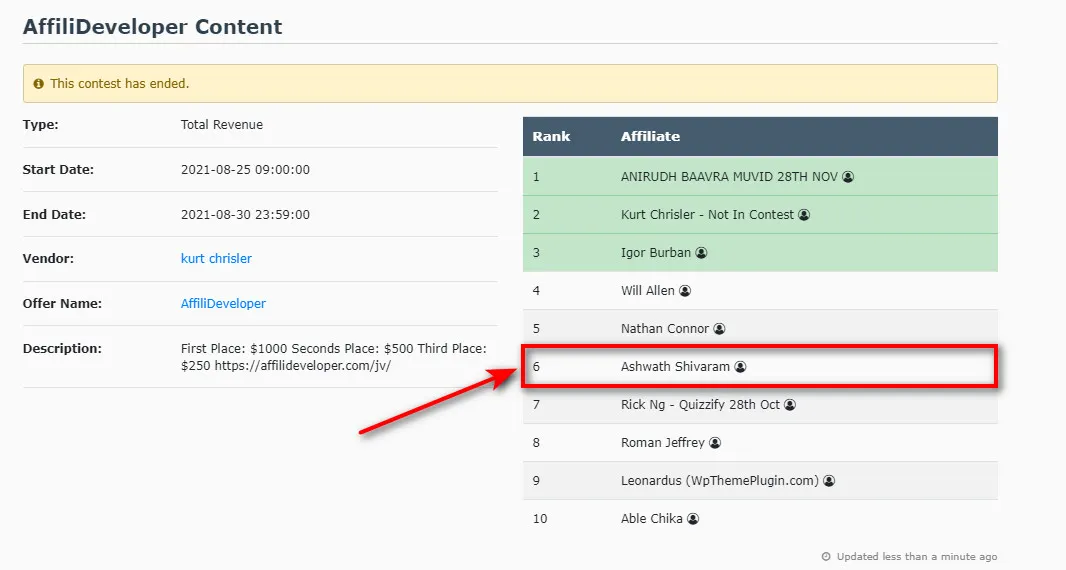Viewport: 1066px width, 570px height.
Task: Click the Roman Jeffrey affiliate name
Action: pos(662,443)
